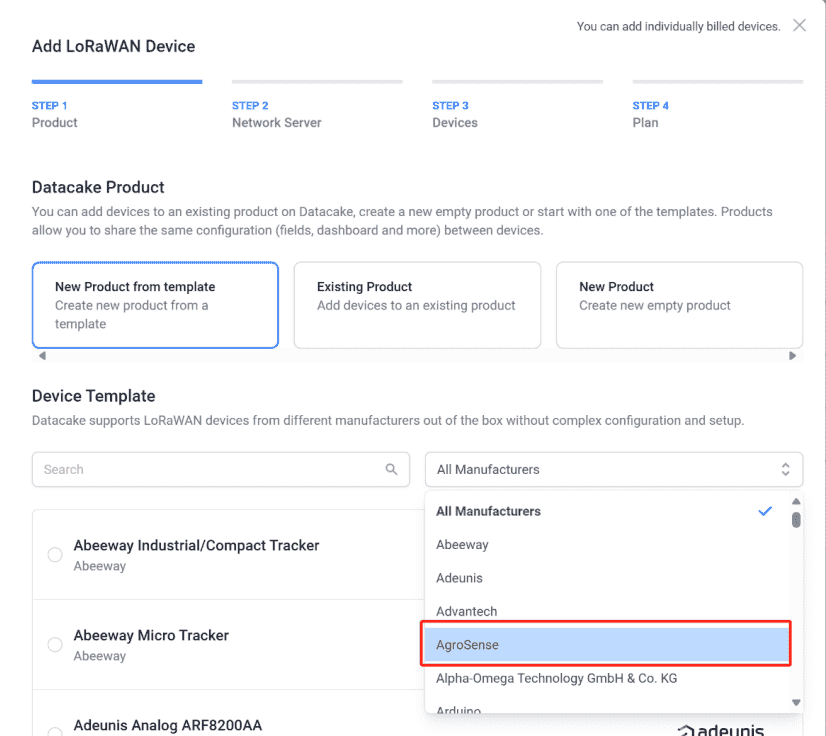
Task: Select New Product from template card
Action: (155, 305)
